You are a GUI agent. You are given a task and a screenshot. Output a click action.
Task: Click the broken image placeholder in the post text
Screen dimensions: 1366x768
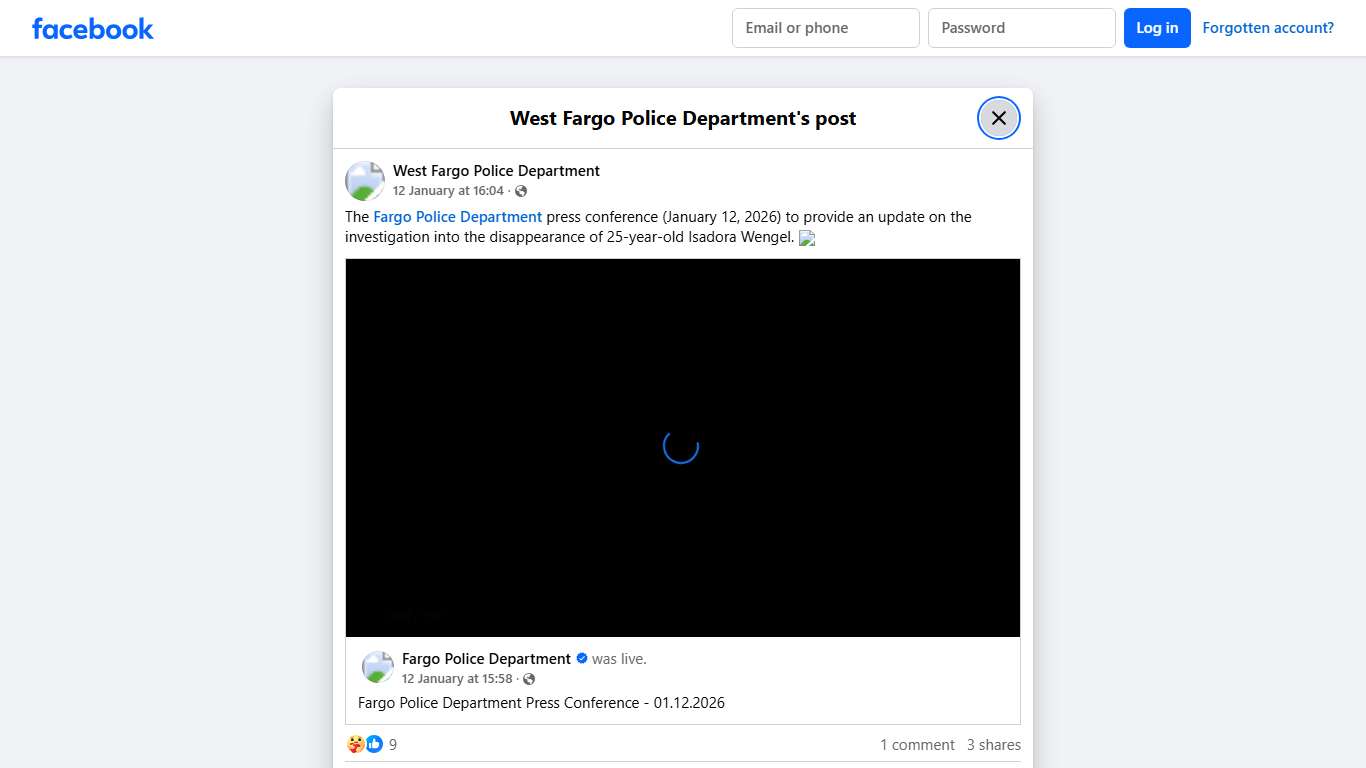(807, 238)
